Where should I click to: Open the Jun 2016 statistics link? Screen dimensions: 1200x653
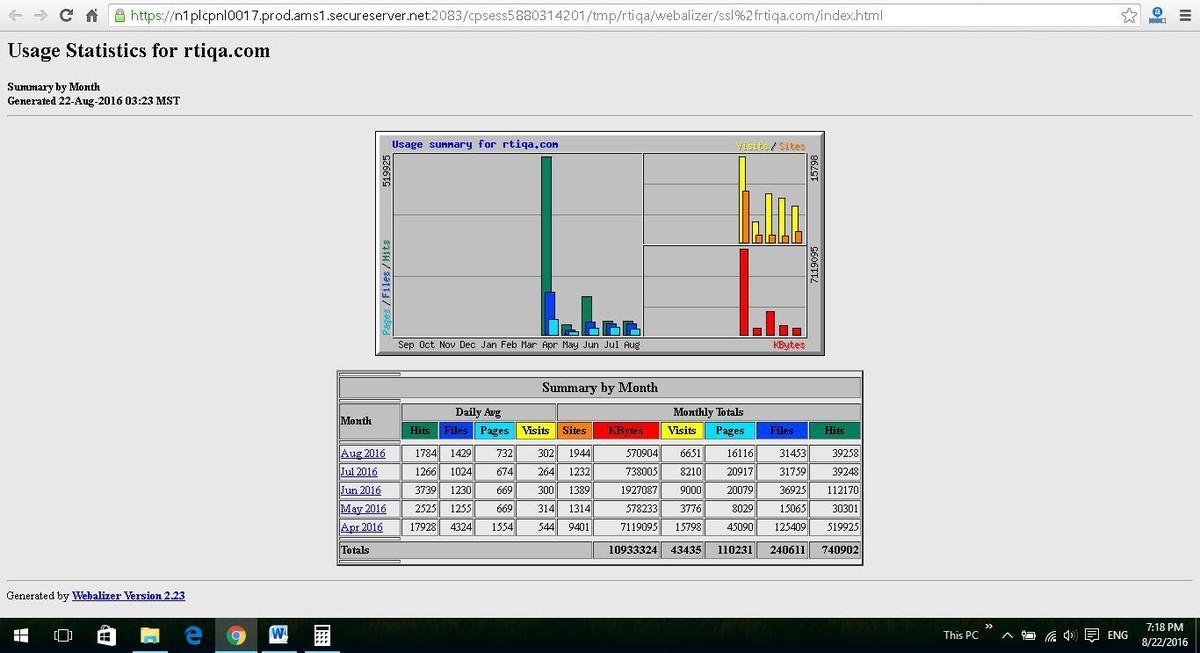pyautogui.click(x=362, y=490)
